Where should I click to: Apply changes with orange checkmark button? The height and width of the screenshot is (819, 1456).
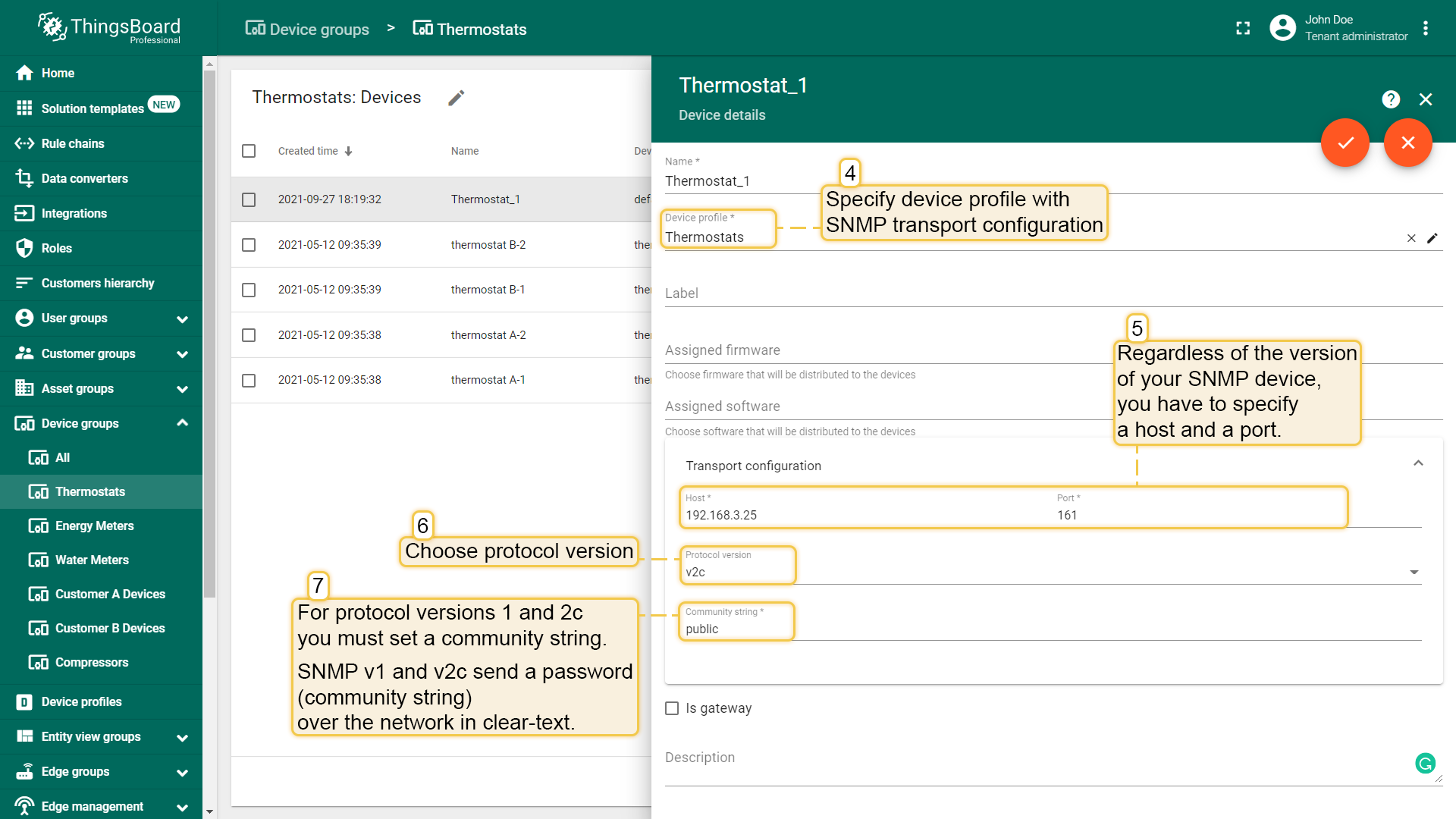[x=1345, y=143]
